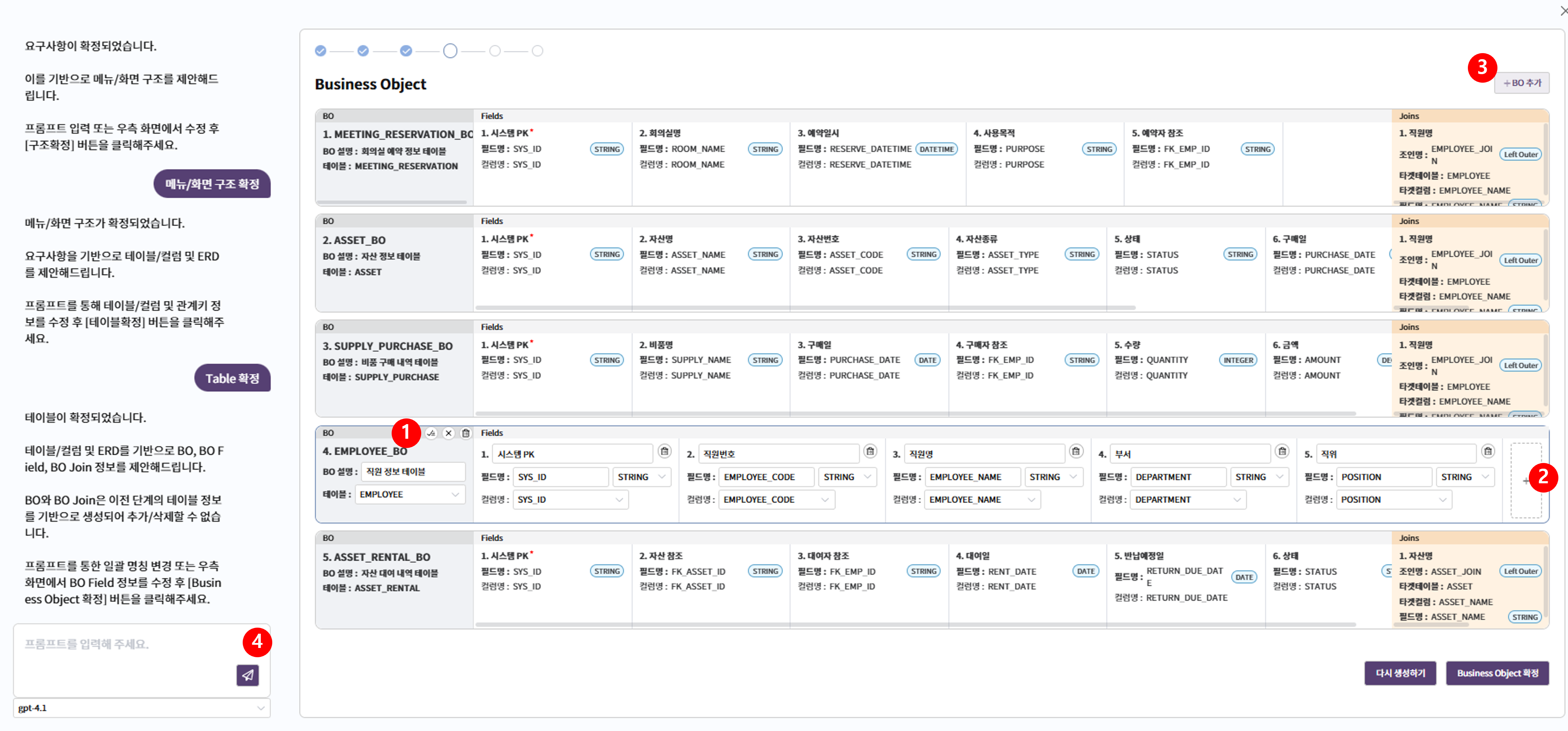Delete the 직원명 field trash icon
This screenshot has width=1568, height=731.
tap(1076, 452)
